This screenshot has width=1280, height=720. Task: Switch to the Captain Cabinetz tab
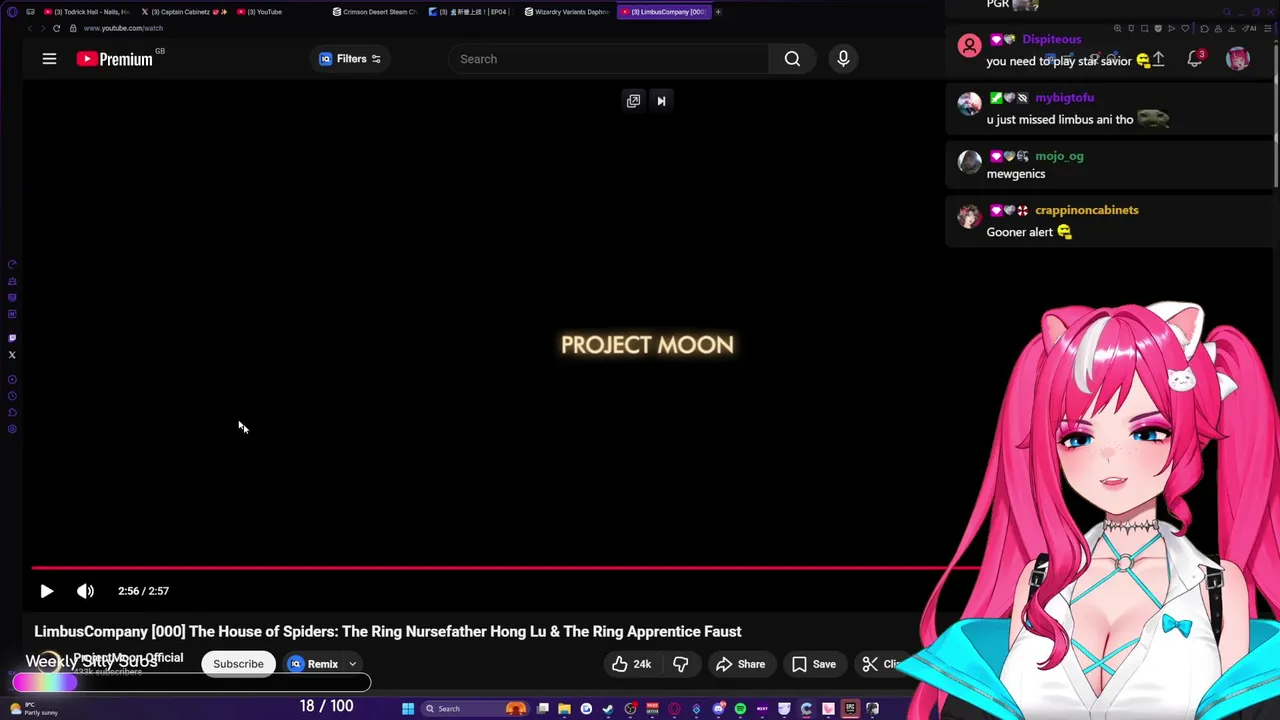[184, 12]
